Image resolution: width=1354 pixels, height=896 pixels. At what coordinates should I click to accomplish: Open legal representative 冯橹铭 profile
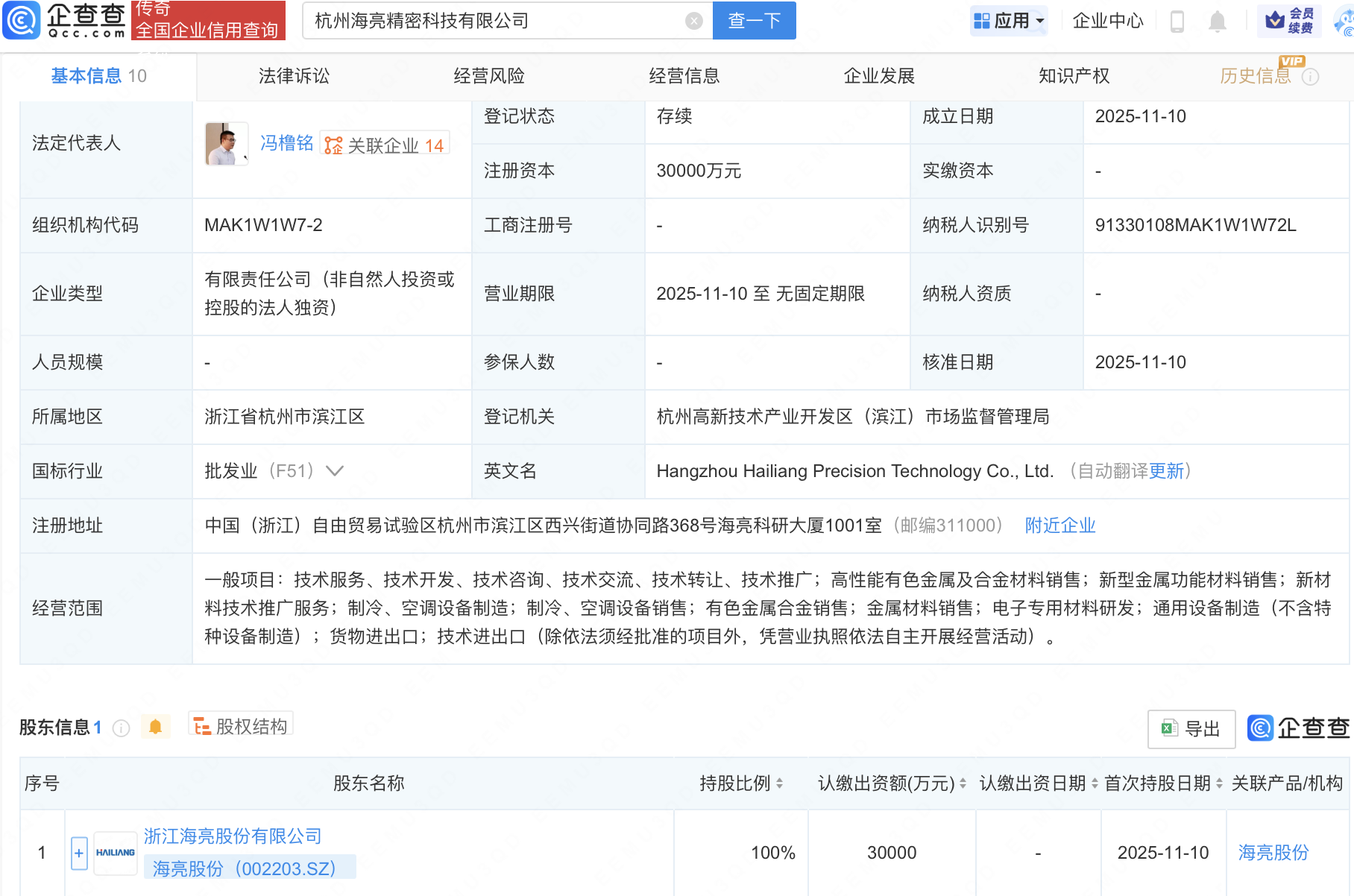[x=286, y=143]
